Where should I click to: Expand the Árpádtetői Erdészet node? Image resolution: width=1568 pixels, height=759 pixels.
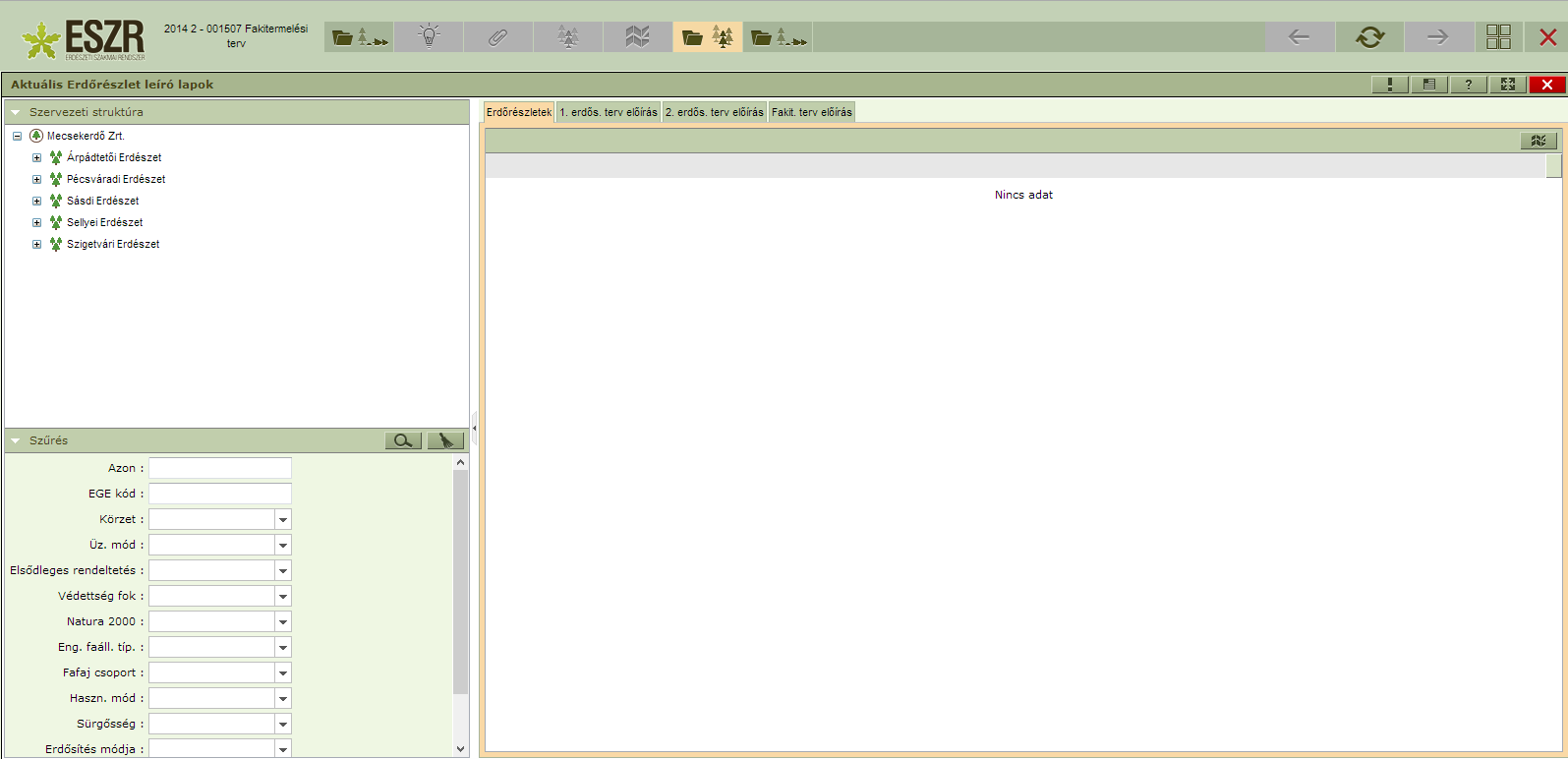(36, 157)
